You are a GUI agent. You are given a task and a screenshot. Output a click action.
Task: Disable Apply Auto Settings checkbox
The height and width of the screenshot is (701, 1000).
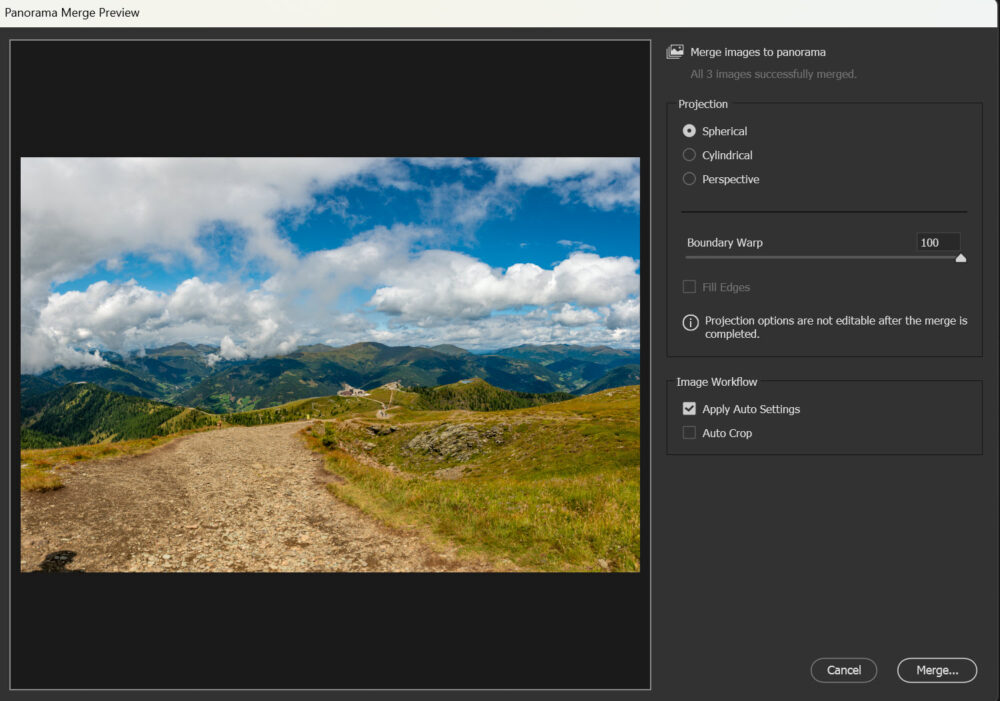[x=689, y=409]
